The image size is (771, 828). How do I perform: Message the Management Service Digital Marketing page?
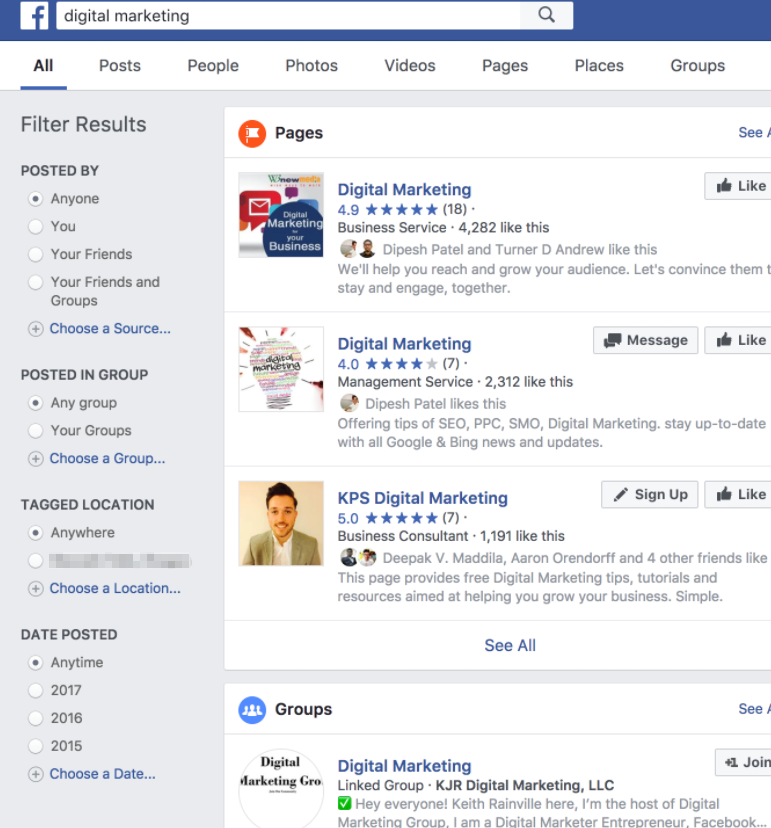pyautogui.click(x=645, y=340)
